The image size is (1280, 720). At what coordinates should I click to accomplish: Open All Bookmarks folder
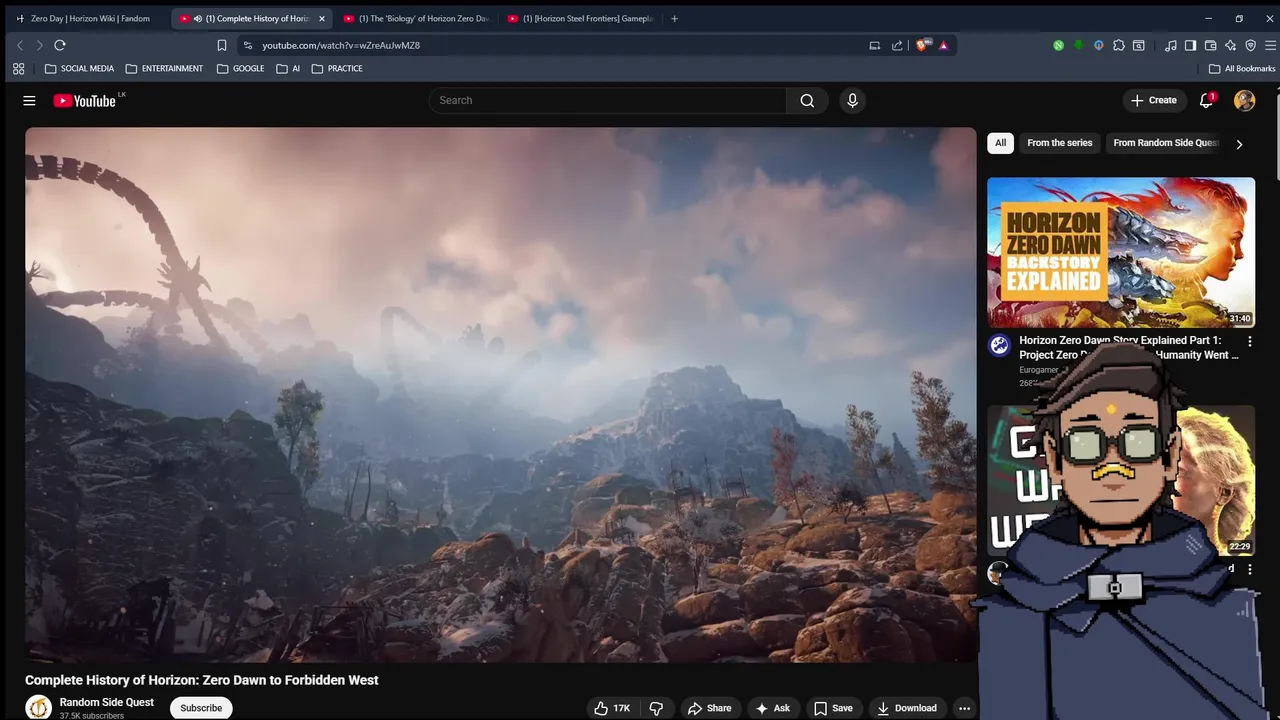click(1242, 69)
